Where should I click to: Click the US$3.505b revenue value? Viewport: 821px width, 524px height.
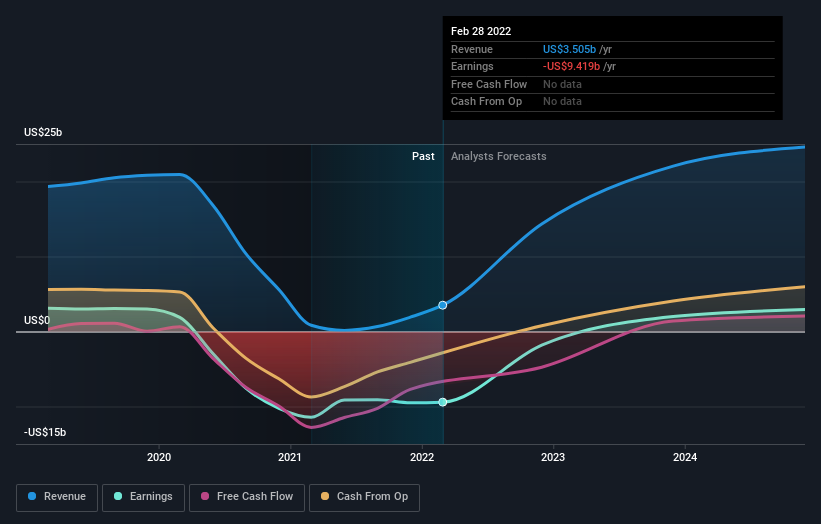tap(569, 49)
